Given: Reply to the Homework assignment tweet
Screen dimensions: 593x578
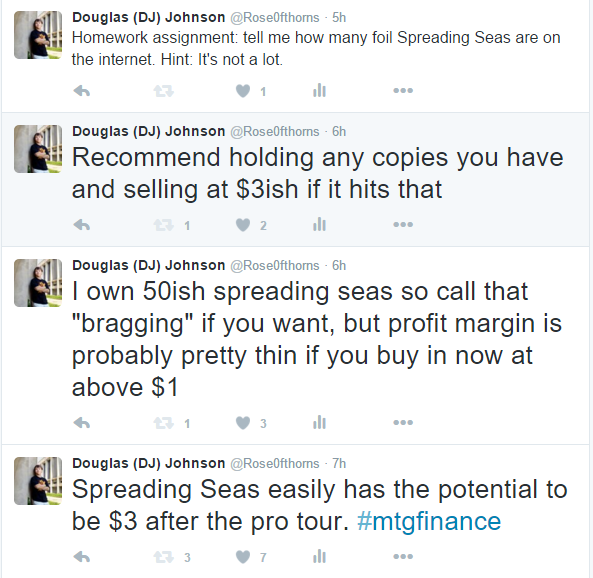Looking at the screenshot, I should click(x=82, y=91).
